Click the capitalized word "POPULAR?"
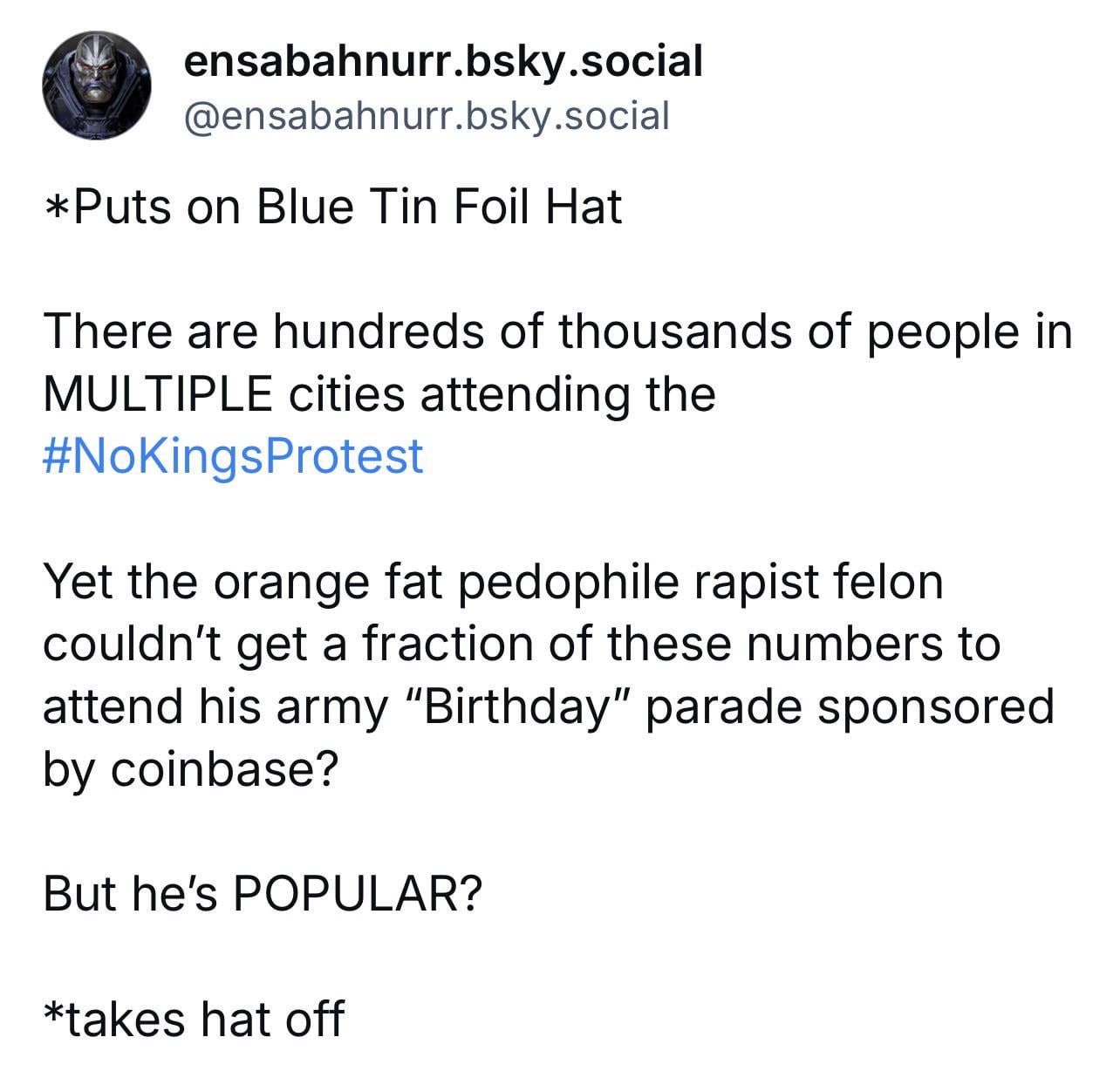This screenshot has height=1078, width=1120. (x=356, y=893)
